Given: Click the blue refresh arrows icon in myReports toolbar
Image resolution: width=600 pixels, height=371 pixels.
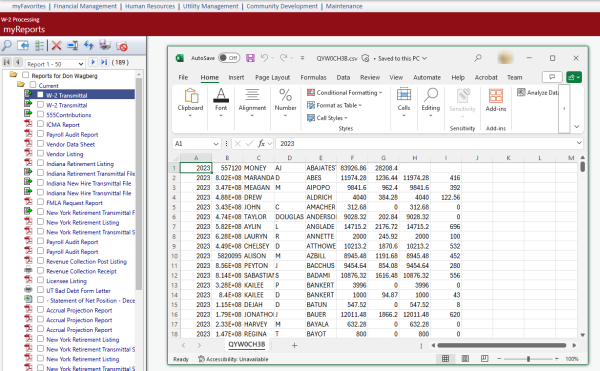Looking at the screenshot, I should (x=89, y=46).
